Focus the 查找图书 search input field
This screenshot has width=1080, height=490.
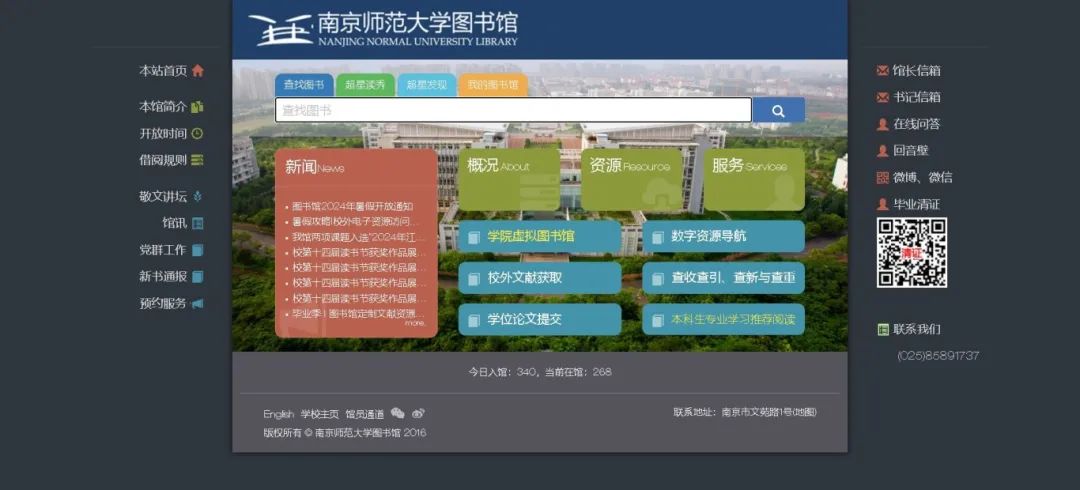pyautogui.click(x=513, y=110)
